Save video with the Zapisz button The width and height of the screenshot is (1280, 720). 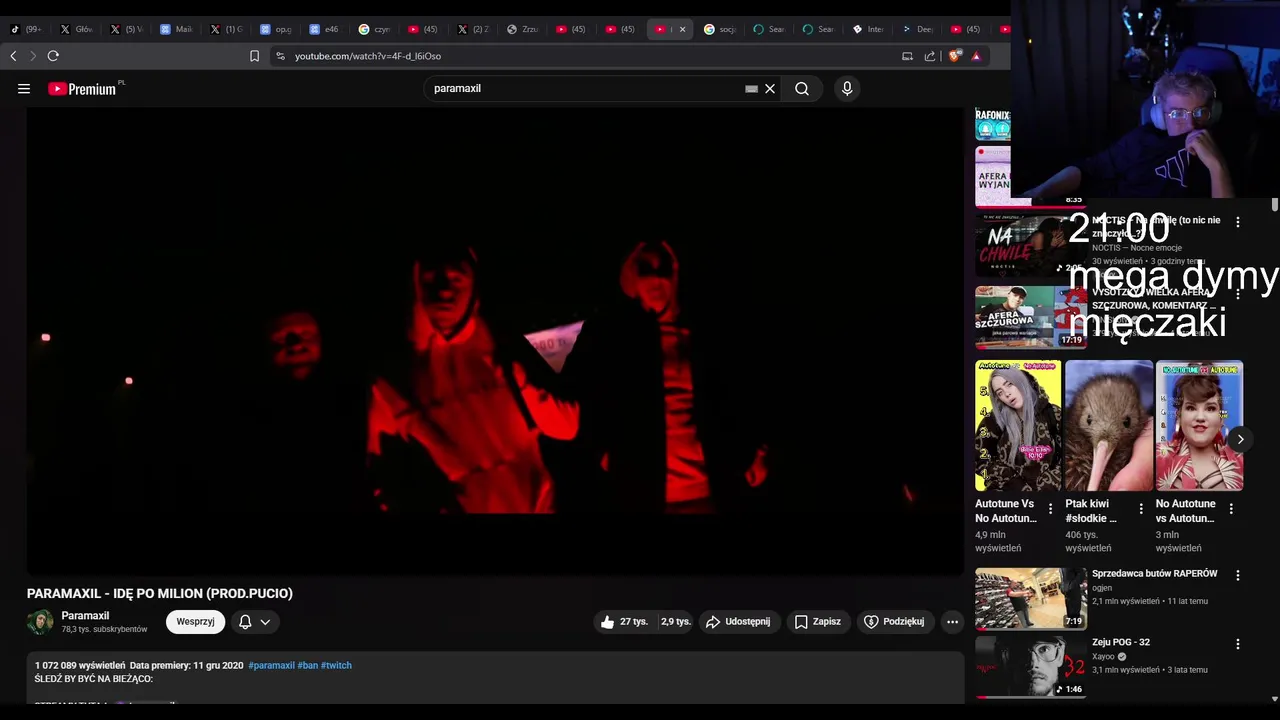point(818,622)
